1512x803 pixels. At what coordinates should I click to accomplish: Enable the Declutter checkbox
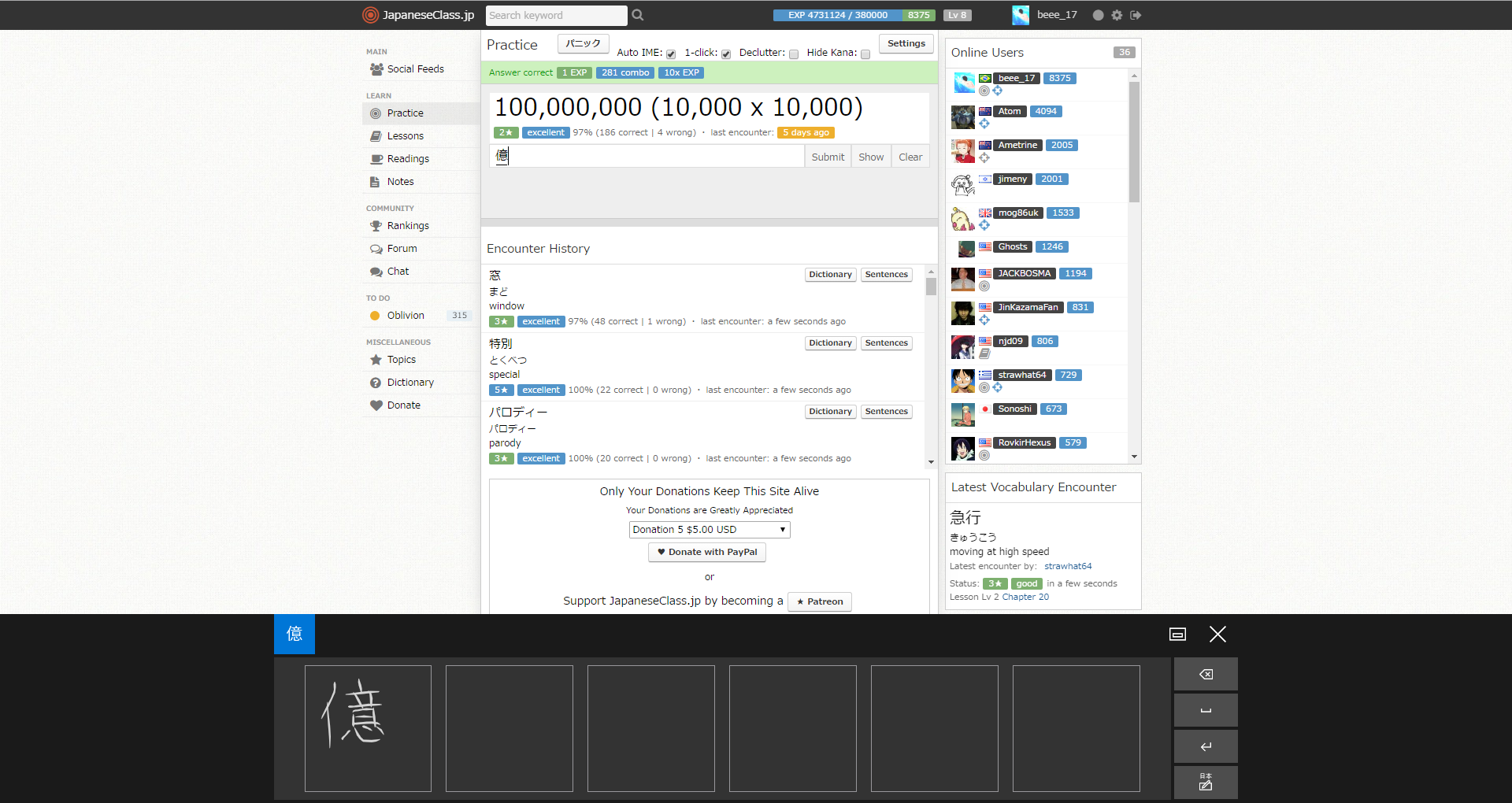point(794,54)
